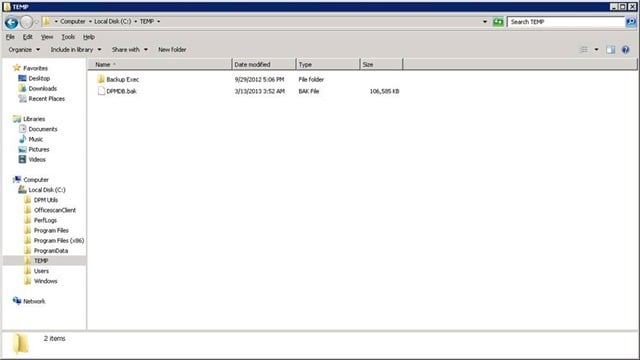640x360 pixels.
Task: Click the 106,585 KB size value
Action: pos(384,91)
